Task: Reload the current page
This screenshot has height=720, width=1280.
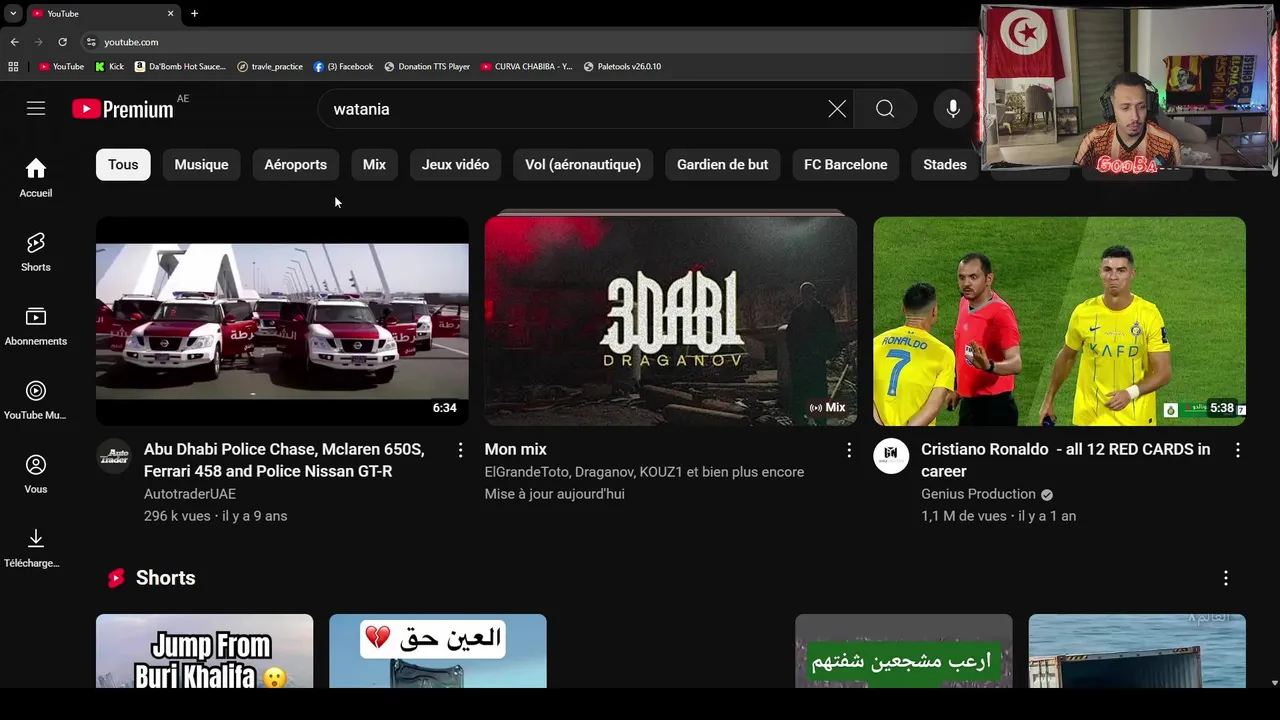Action: (x=62, y=42)
